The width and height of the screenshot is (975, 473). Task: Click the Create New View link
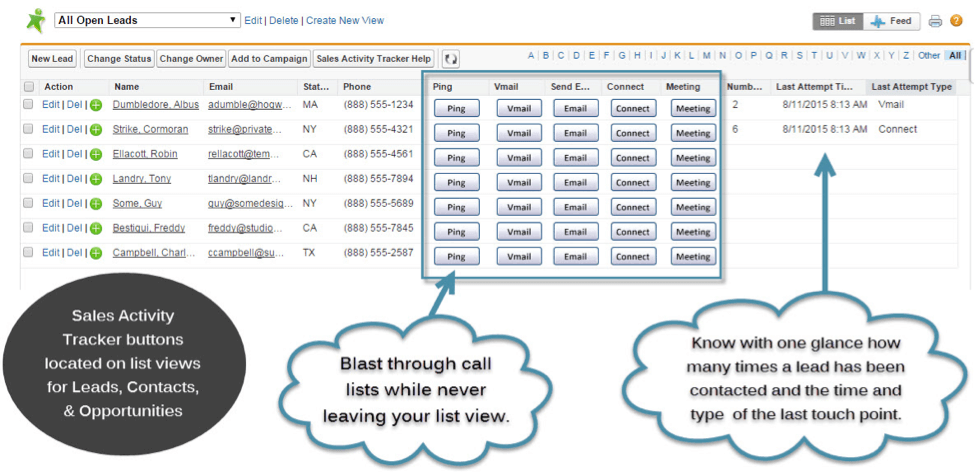coord(345,20)
